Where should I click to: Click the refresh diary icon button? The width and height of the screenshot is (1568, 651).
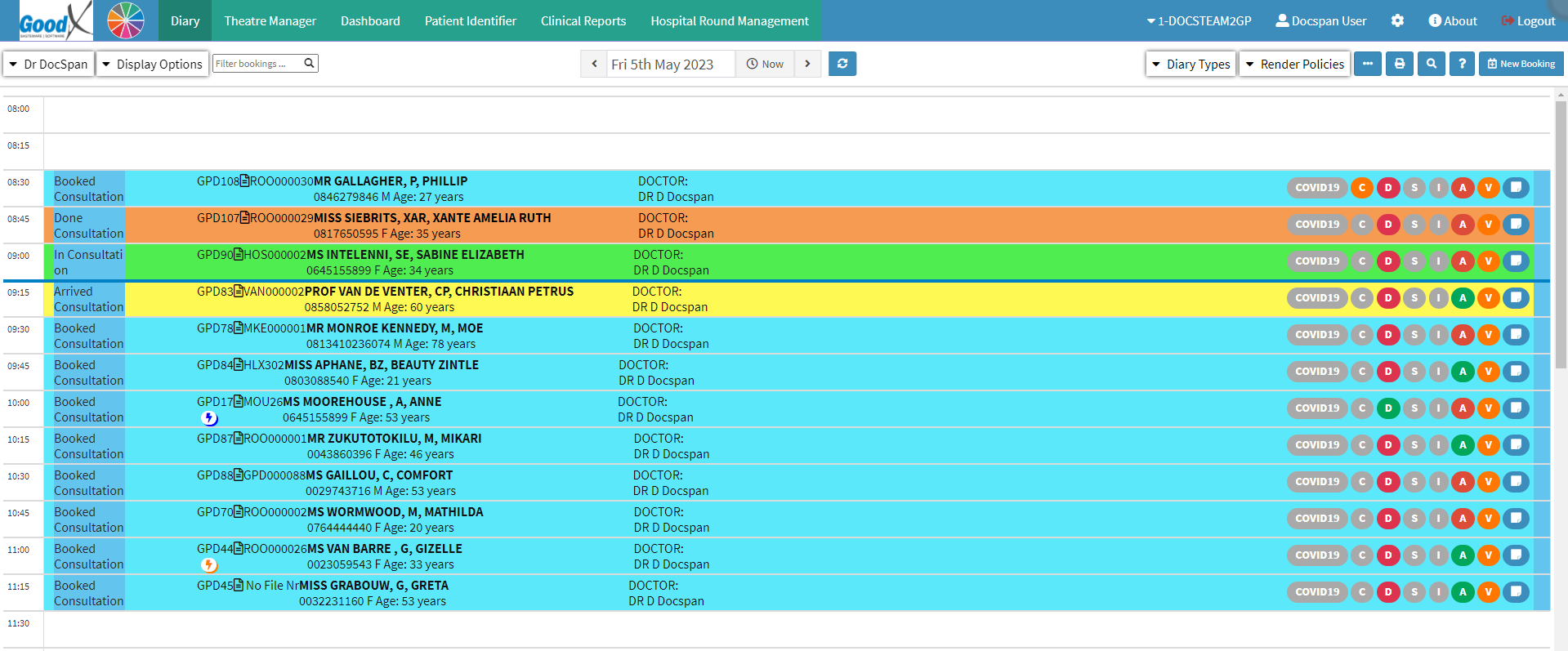(x=842, y=64)
